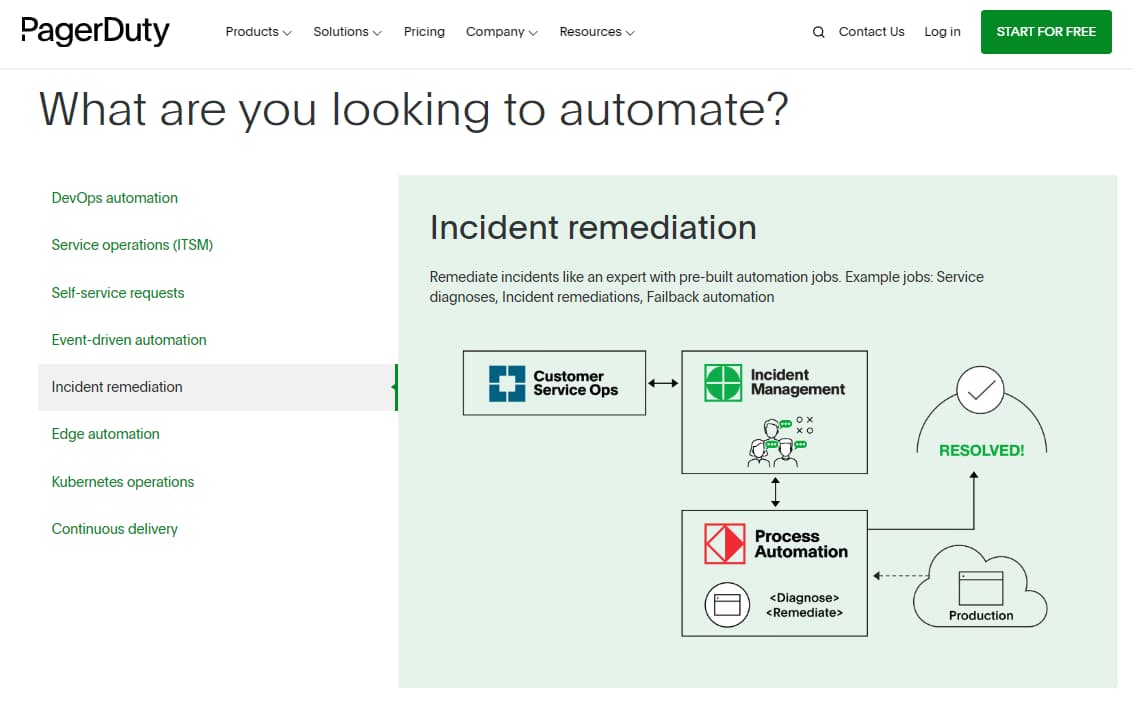Click the Resolved checkmark circle icon
The width and height of the screenshot is (1133, 703).
tap(980, 390)
